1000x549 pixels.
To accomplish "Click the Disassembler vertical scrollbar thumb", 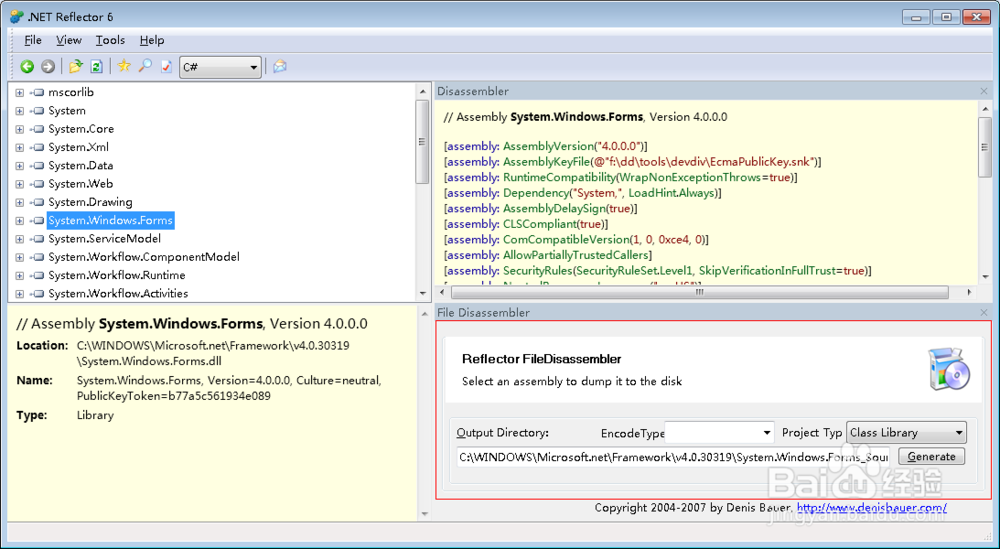I will [x=985, y=147].
